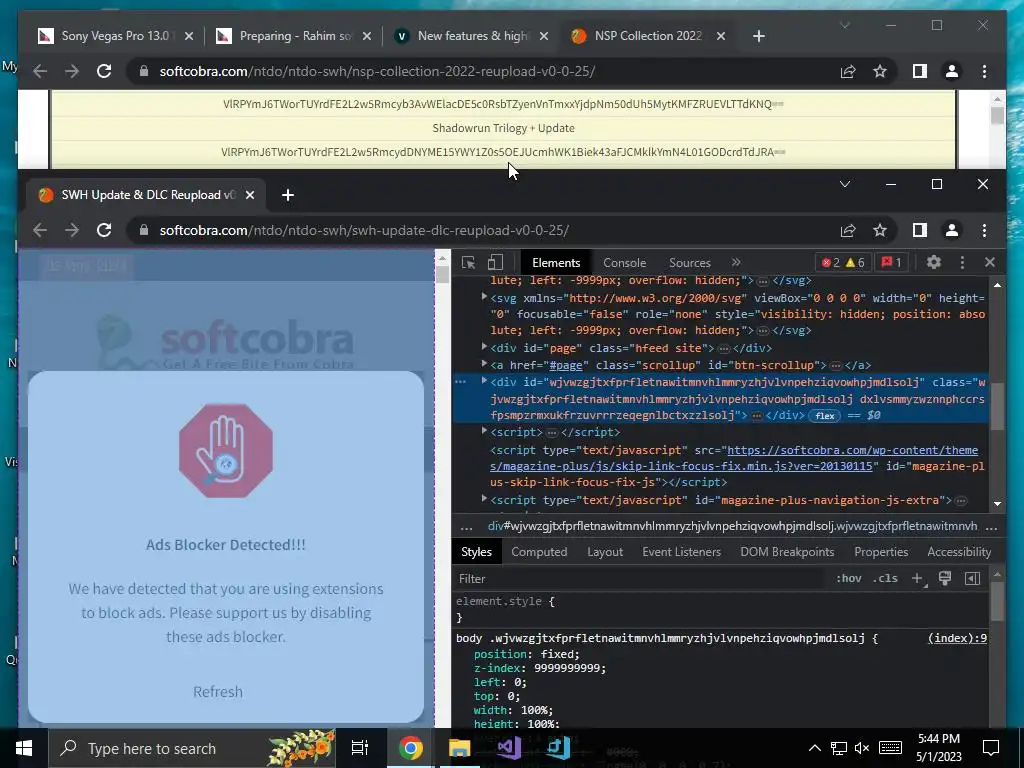Open DevTools customize three-dot menu
This screenshot has height=768, width=1024.
(962, 262)
